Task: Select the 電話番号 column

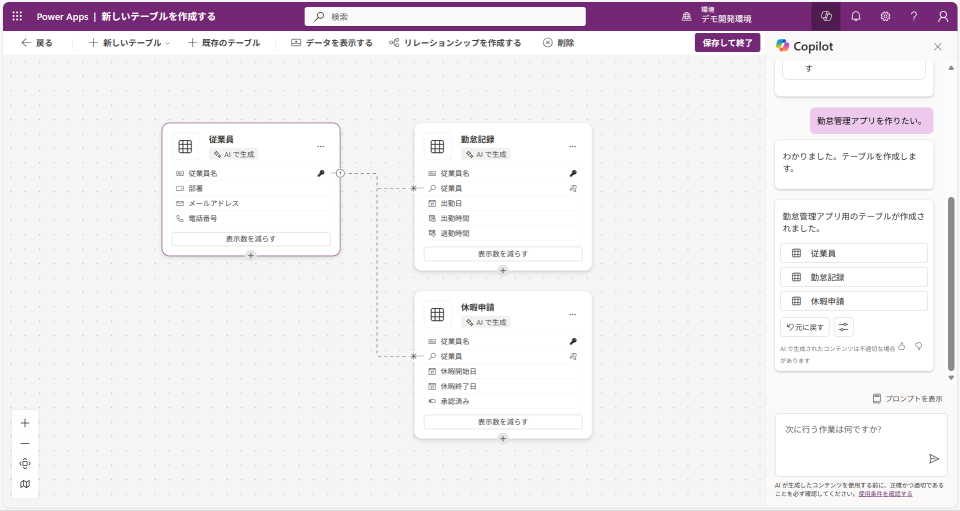Action: click(x=251, y=218)
